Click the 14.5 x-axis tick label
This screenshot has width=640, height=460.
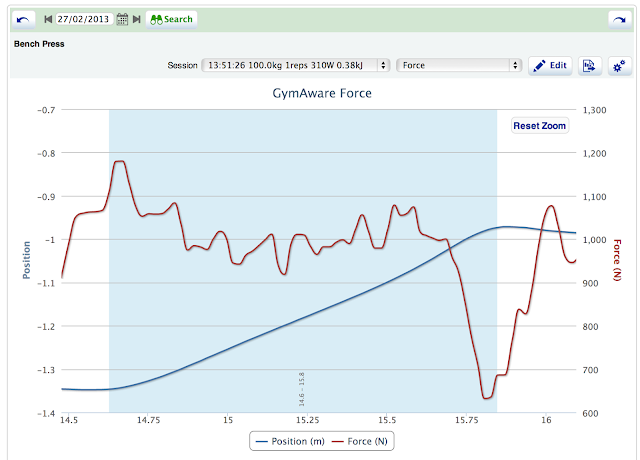69,420
